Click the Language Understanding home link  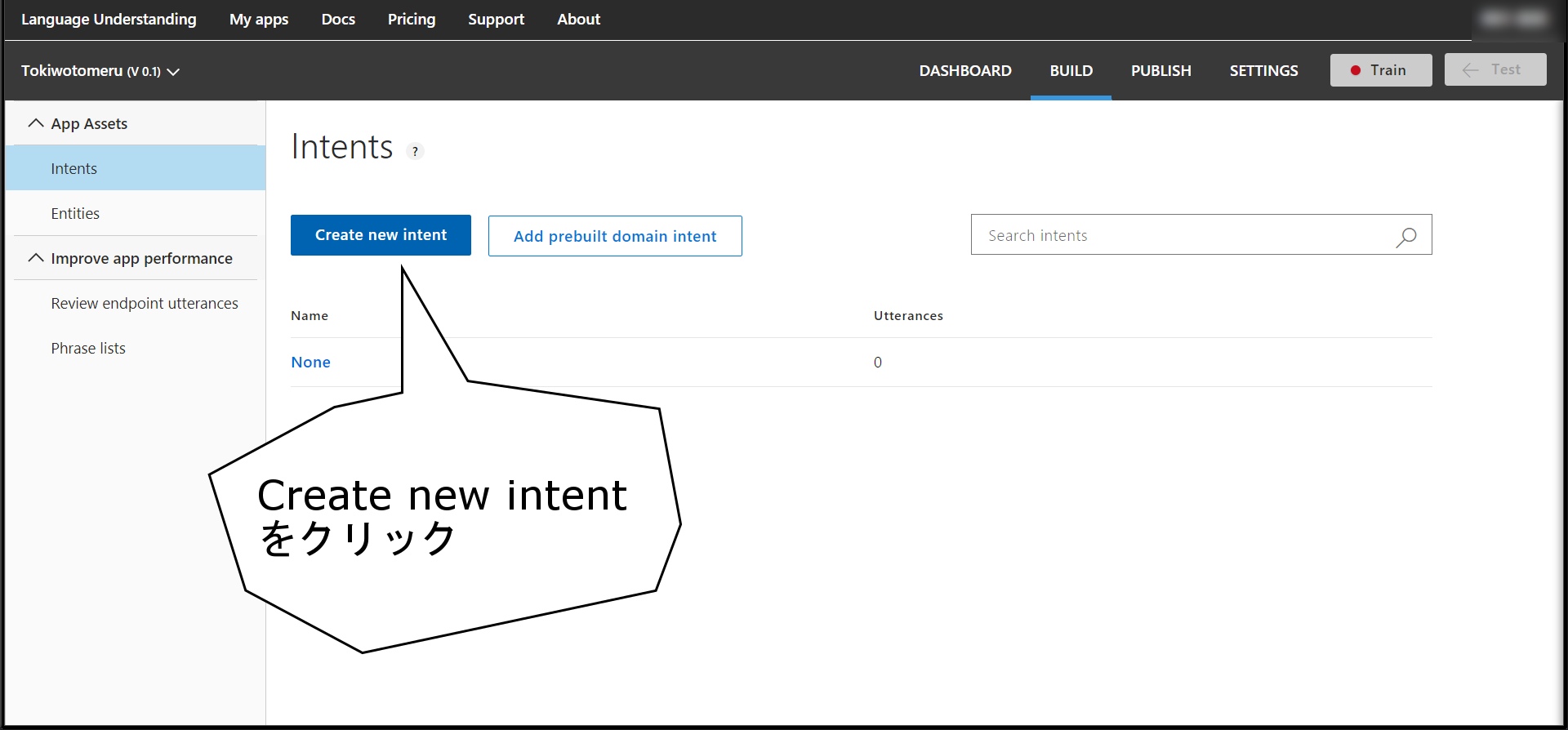(x=109, y=20)
